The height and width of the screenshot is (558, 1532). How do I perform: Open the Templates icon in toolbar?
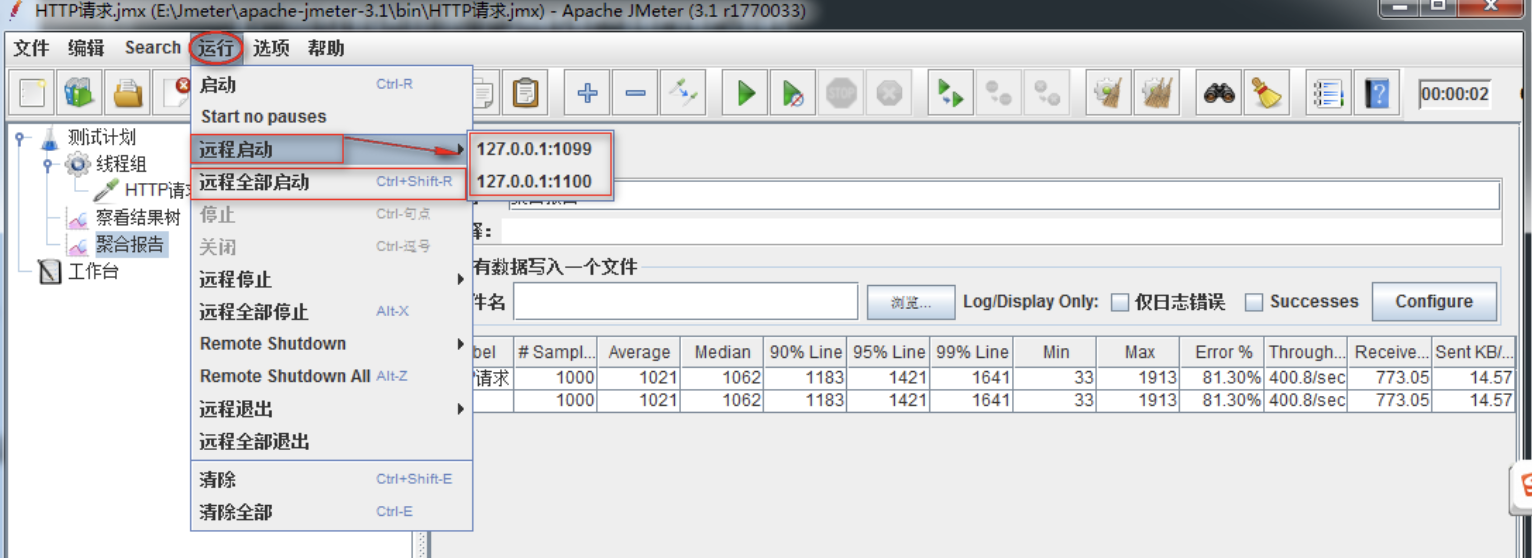click(x=80, y=94)
